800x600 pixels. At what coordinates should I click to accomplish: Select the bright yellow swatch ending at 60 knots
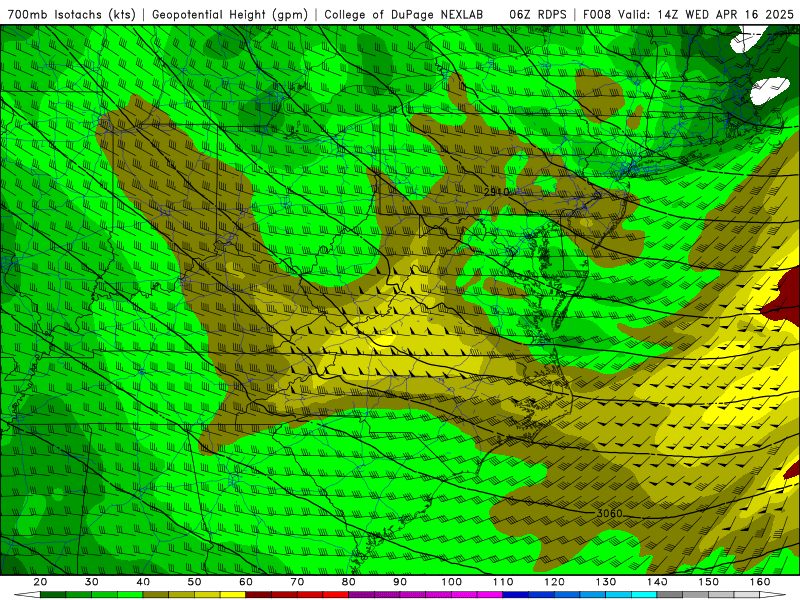pyautogui.click(x=233, y=594)
